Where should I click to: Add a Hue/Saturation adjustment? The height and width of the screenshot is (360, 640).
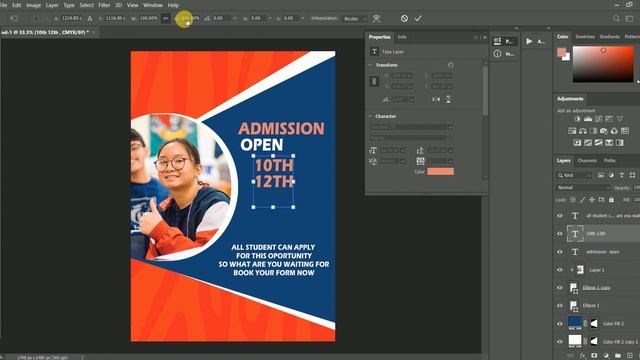(x=572, y=131)
